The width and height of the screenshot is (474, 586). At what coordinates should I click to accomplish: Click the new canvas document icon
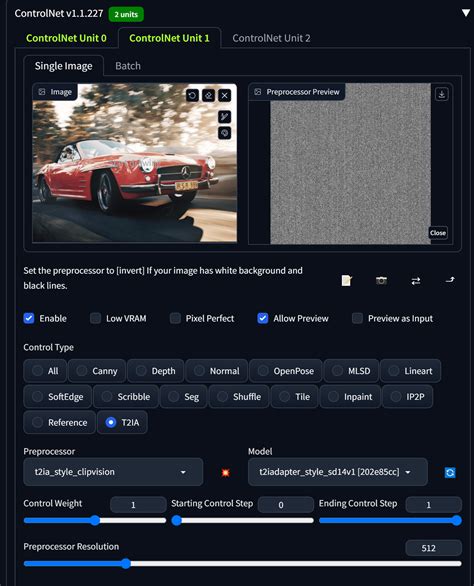click(347, 280)
